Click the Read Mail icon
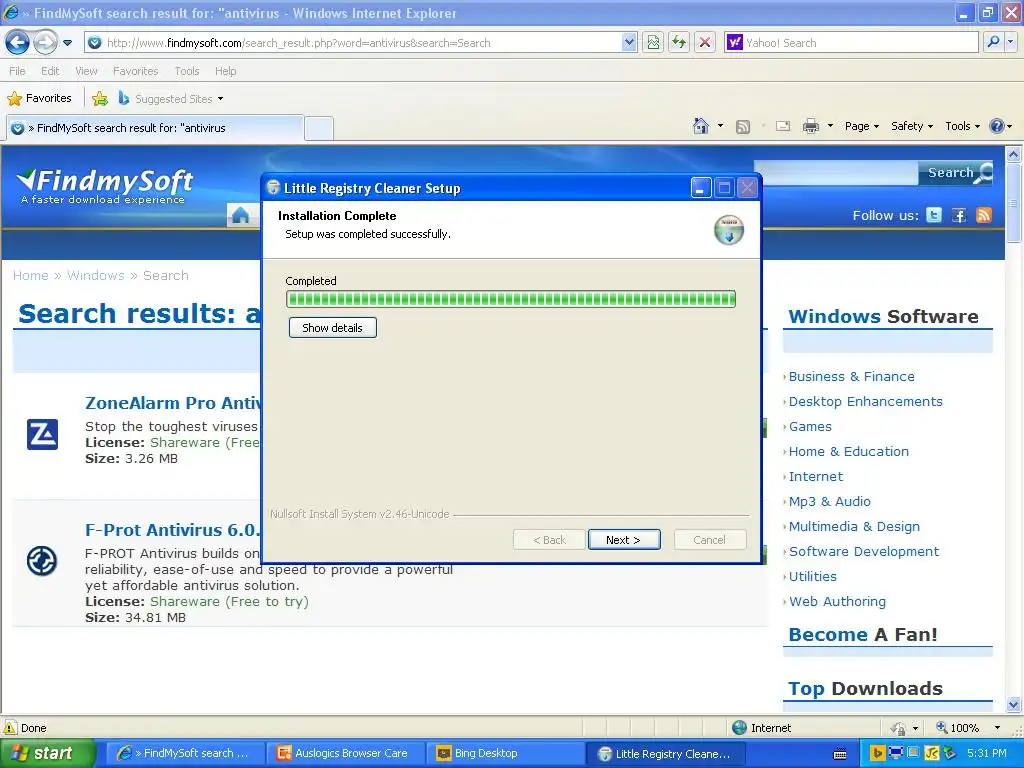The image size is (1024, 768). point(783,126)
